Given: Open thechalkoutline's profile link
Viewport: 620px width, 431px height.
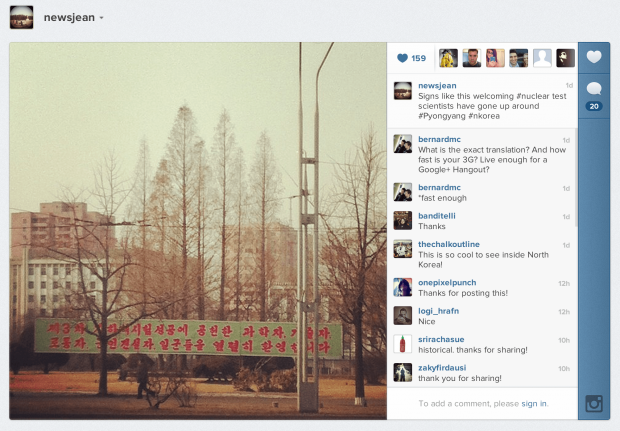Looking at the screenshot, I should 449,244.
